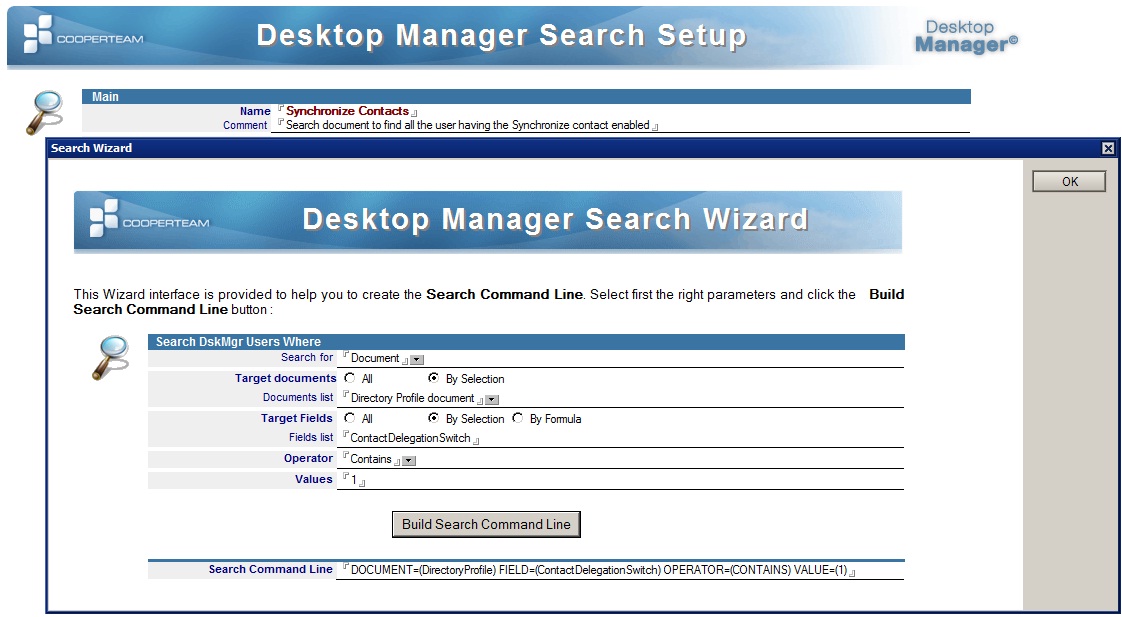Click the Directory Profile document field
The height and width of the screenshot is (617, 1122).
tap(412, 398)
